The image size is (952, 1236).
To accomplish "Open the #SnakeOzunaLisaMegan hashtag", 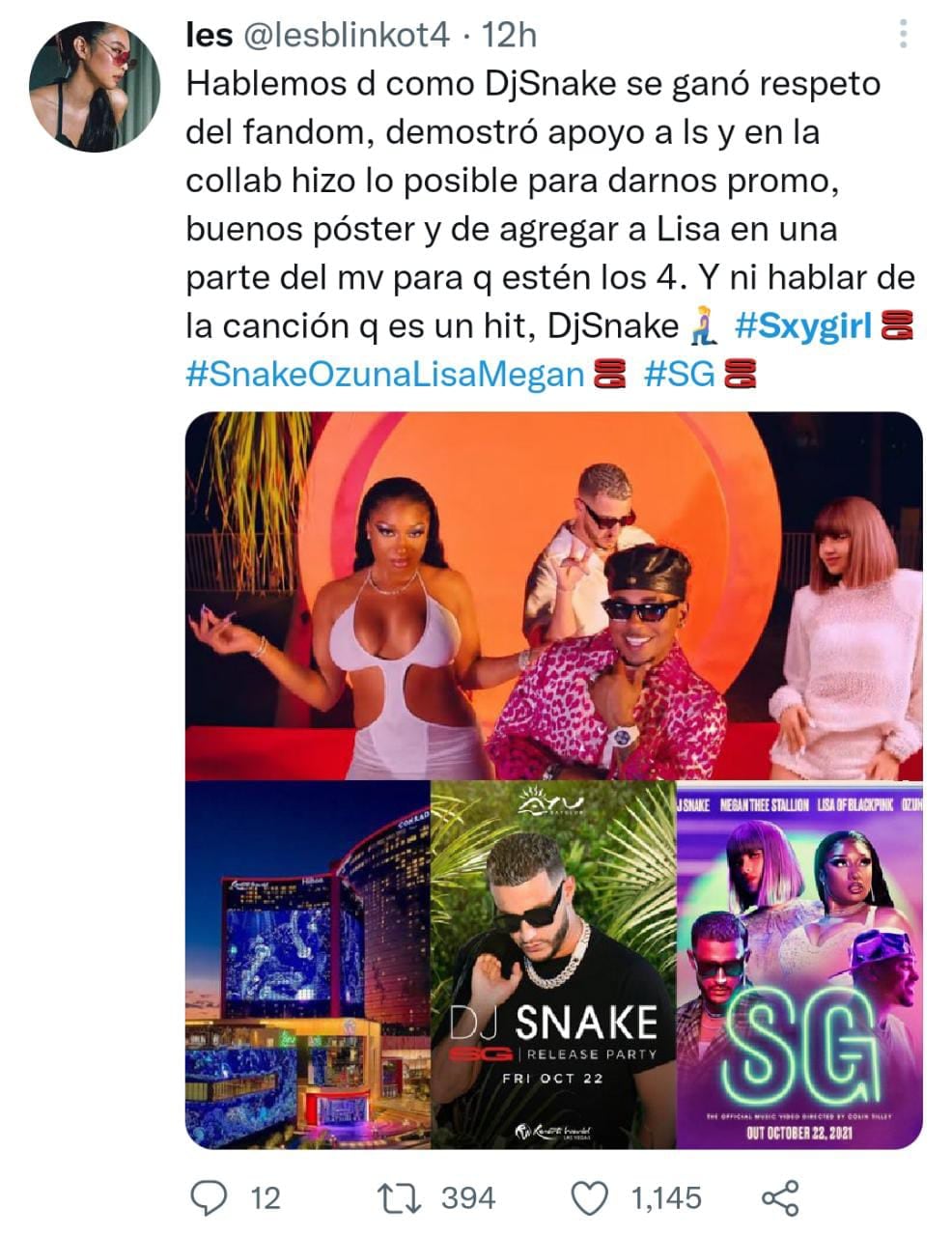I will [x=385, y=375].
